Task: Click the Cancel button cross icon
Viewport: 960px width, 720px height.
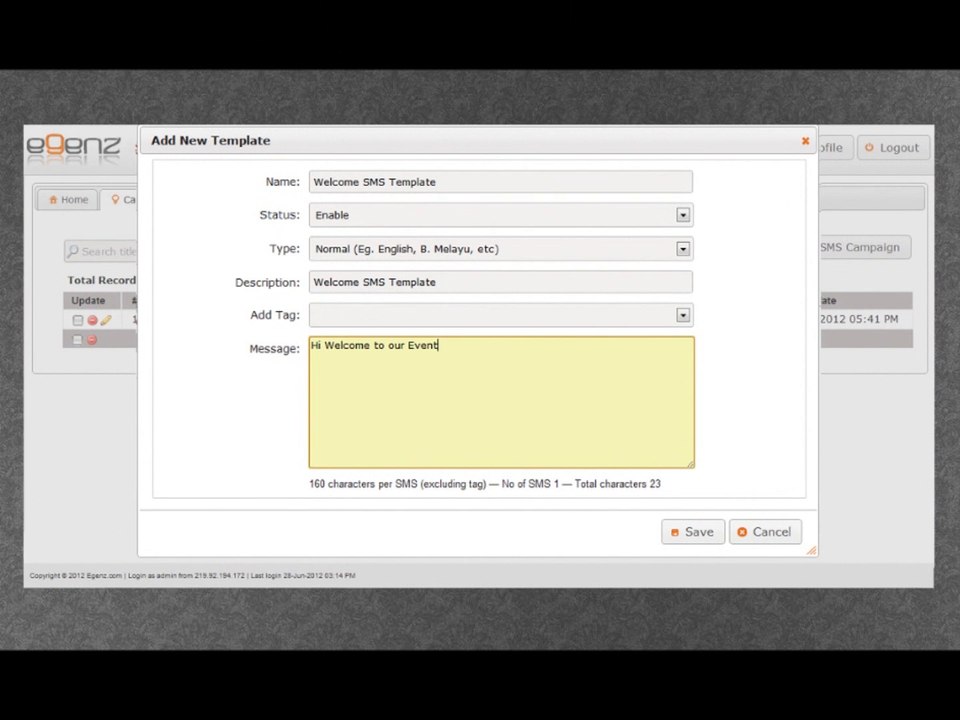Action: pyautogui.click(x=742, y=532)
